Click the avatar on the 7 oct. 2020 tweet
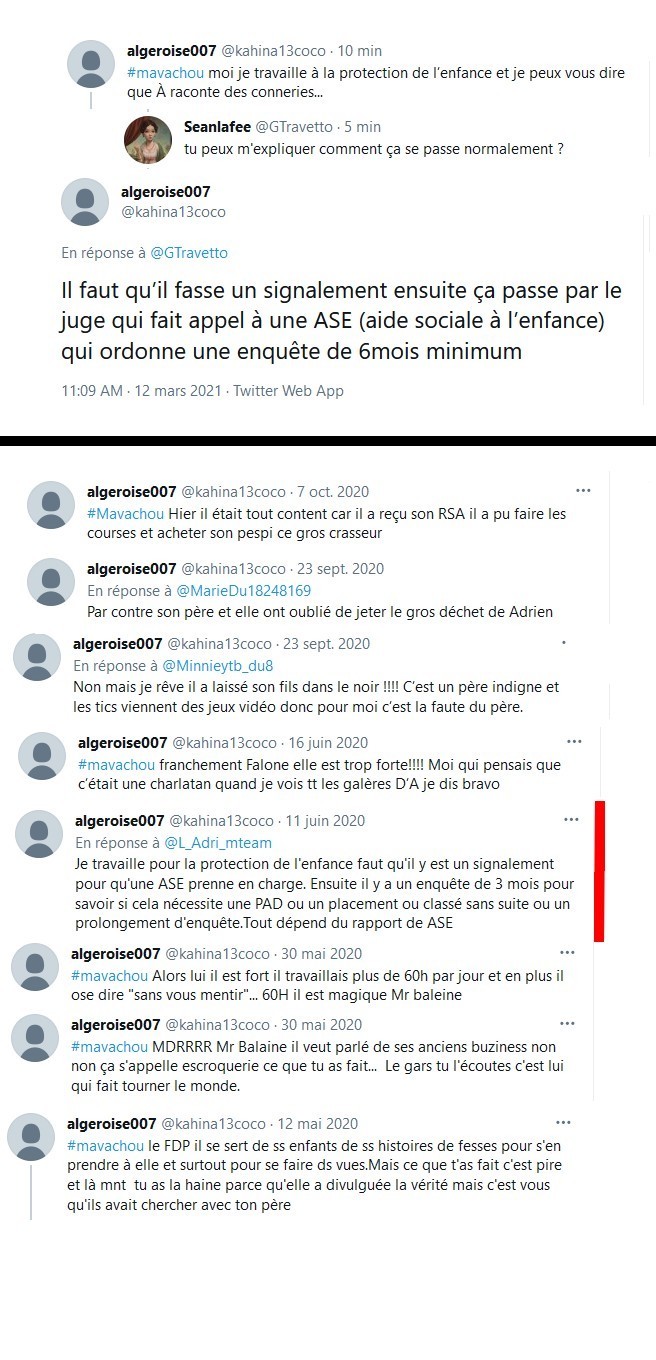The image size is (656, 1360). [x=50, y=506]
